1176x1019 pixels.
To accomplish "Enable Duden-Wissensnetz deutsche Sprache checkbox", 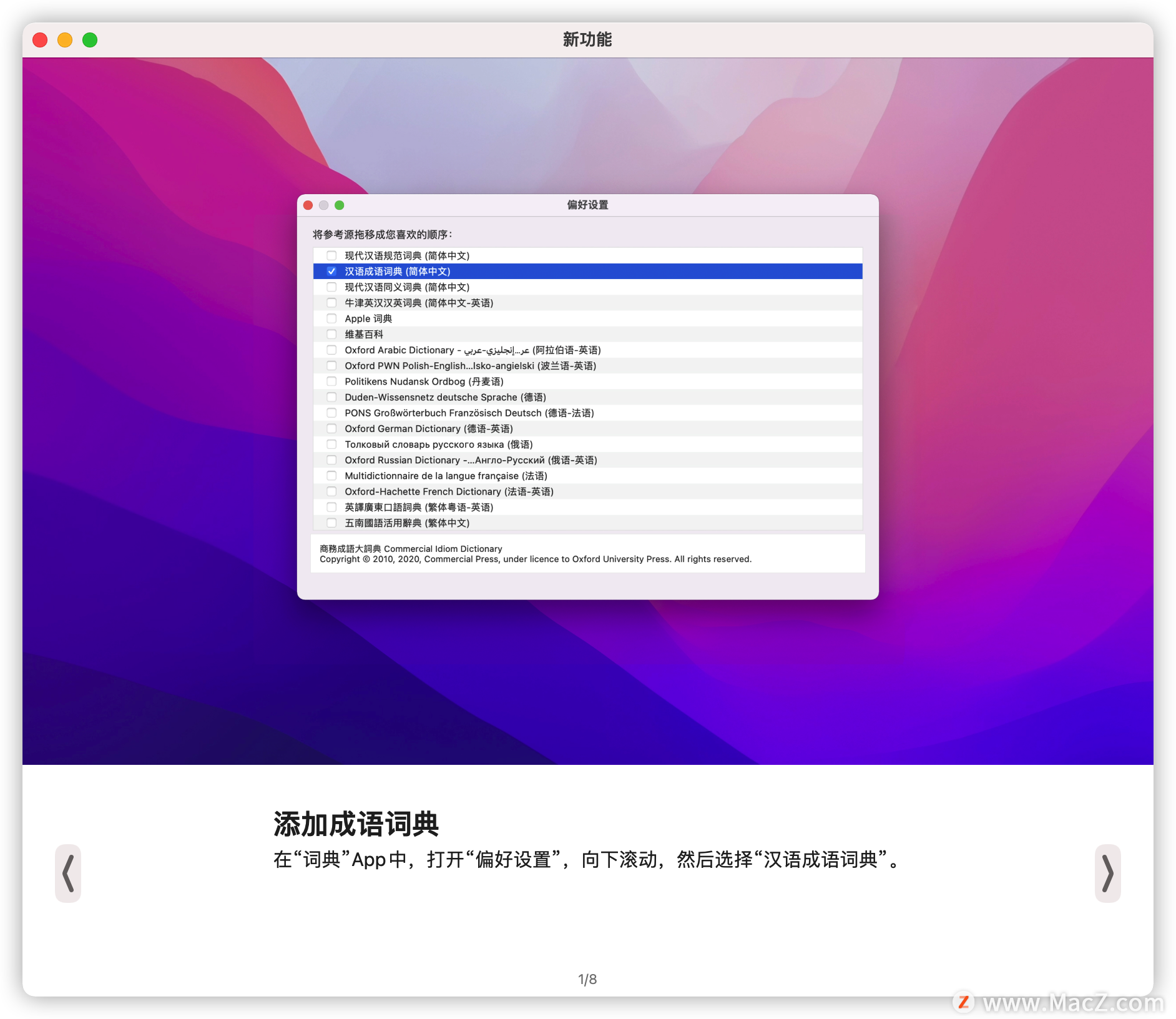I will (x=331, y=397).
